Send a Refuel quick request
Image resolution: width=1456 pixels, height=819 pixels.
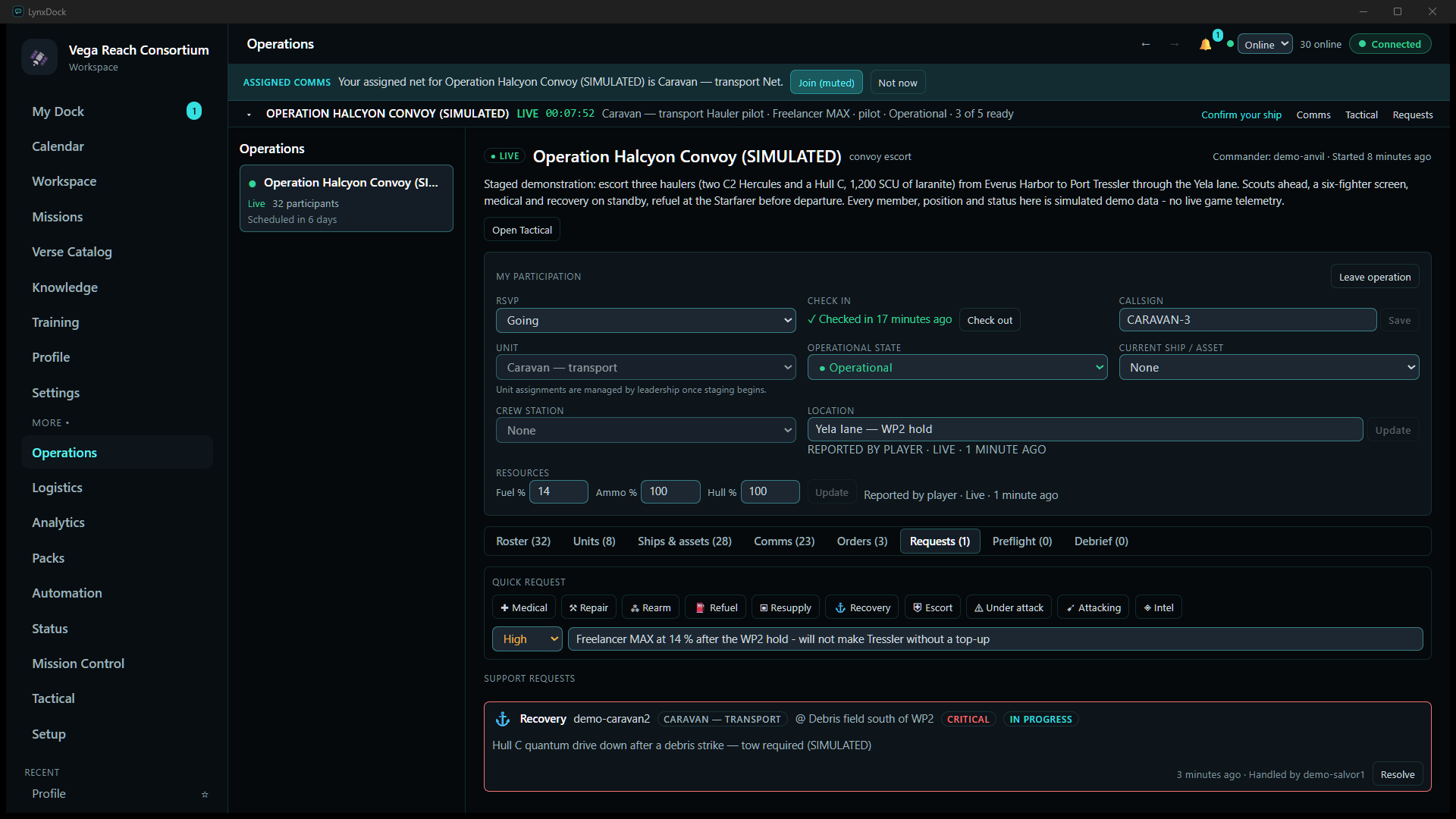click(x=716, y=607)
